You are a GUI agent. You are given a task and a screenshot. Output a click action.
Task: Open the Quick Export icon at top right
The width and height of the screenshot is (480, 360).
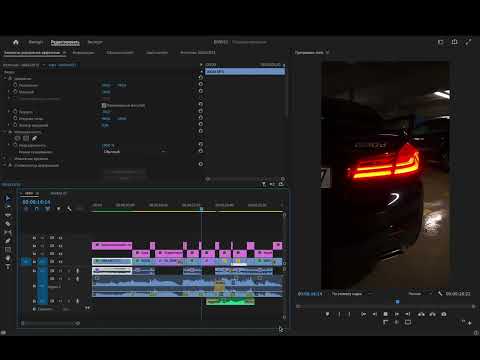[x=454, y=42]
